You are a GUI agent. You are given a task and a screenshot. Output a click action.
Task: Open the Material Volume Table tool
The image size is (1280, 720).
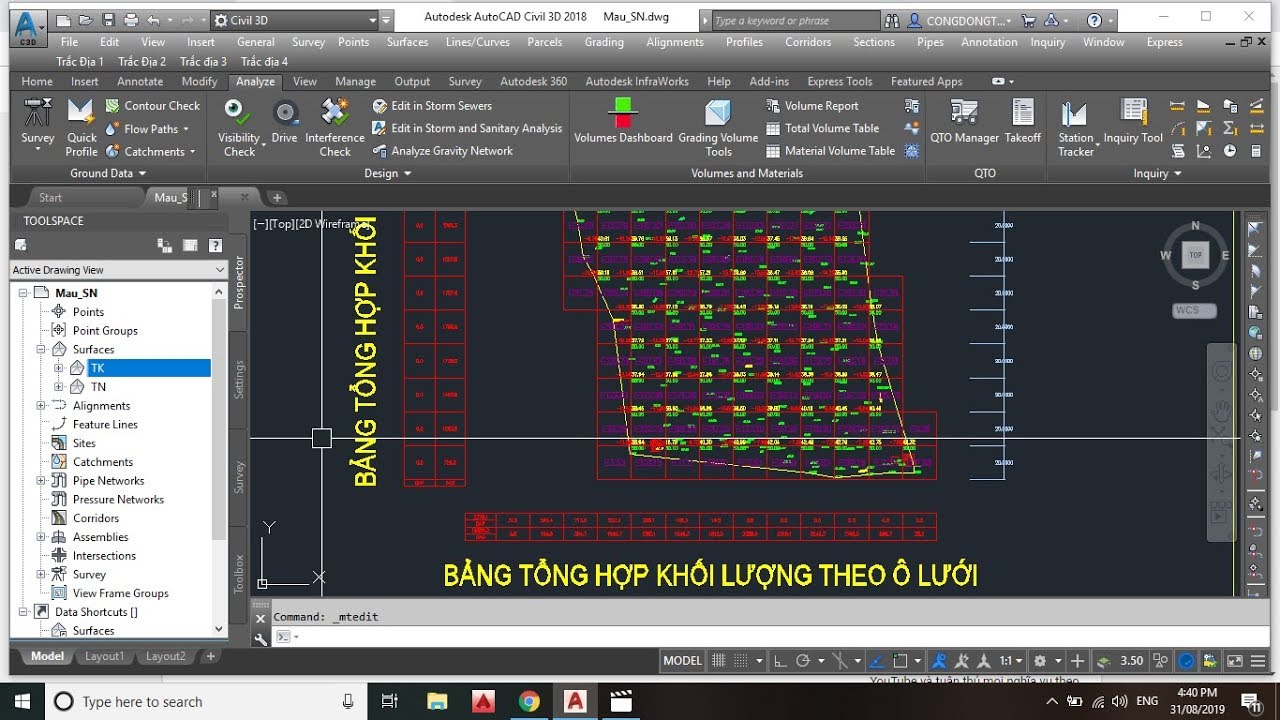(830, 151)
